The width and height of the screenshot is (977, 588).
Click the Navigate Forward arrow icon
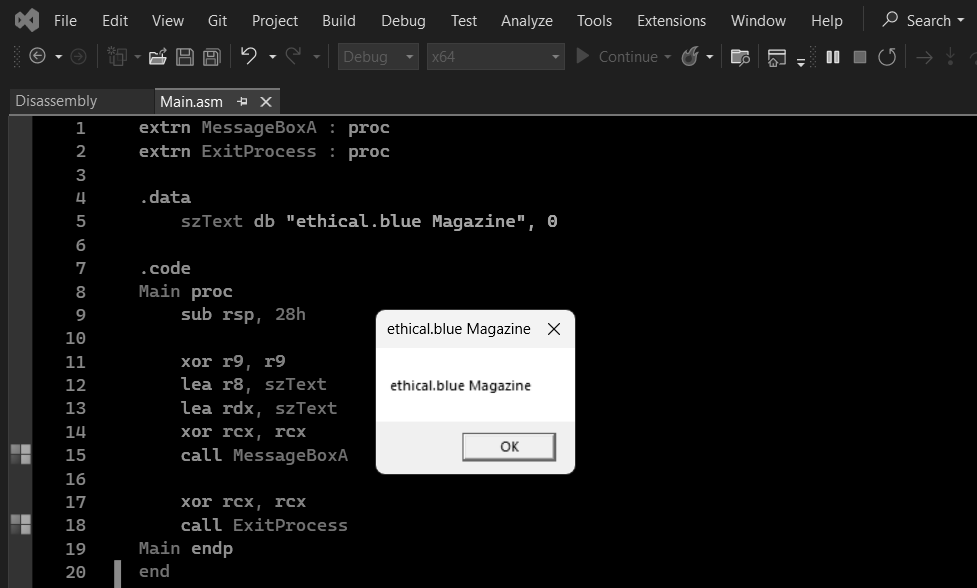tap(78, 57)
